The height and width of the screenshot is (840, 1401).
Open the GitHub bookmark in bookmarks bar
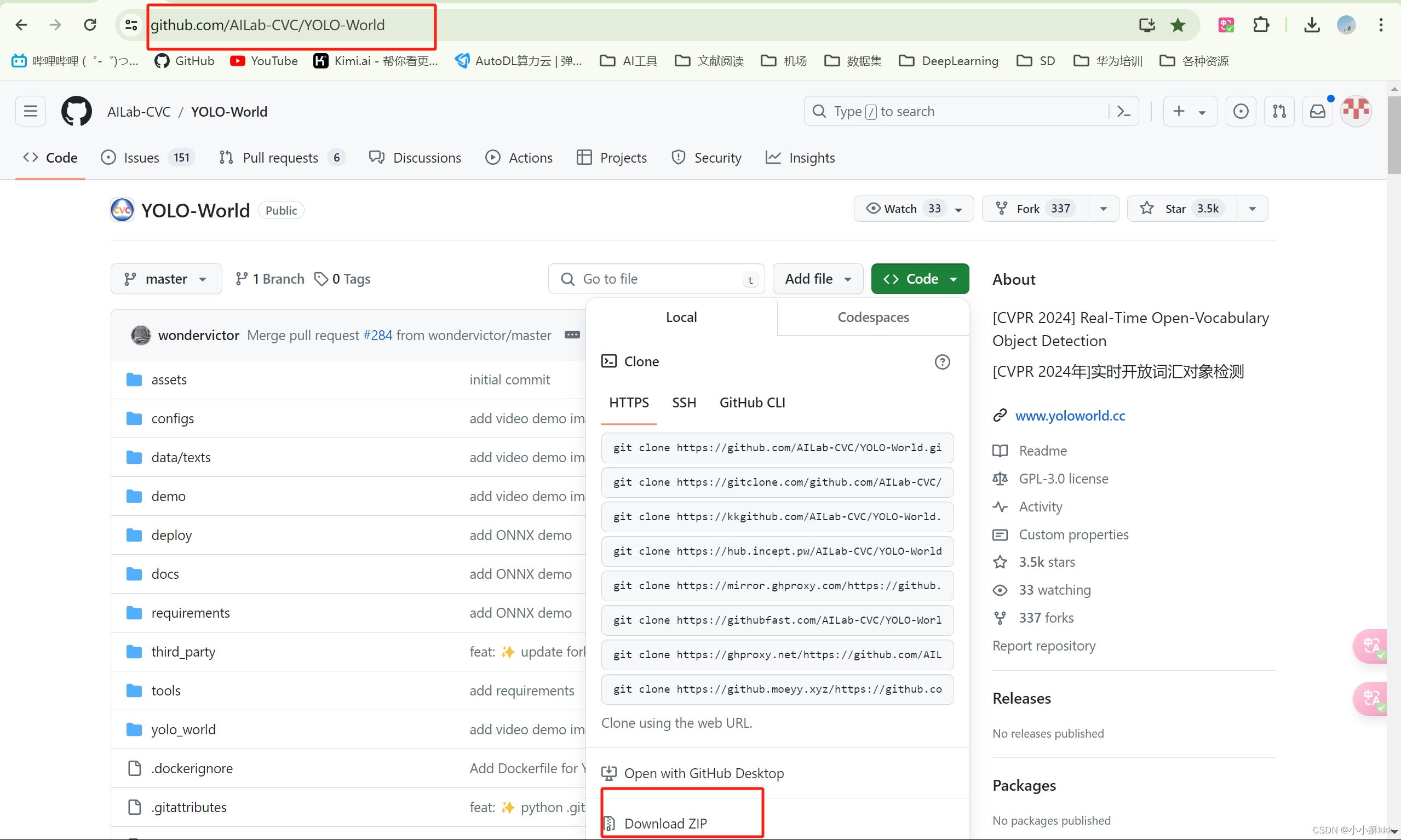pos(185,61)
